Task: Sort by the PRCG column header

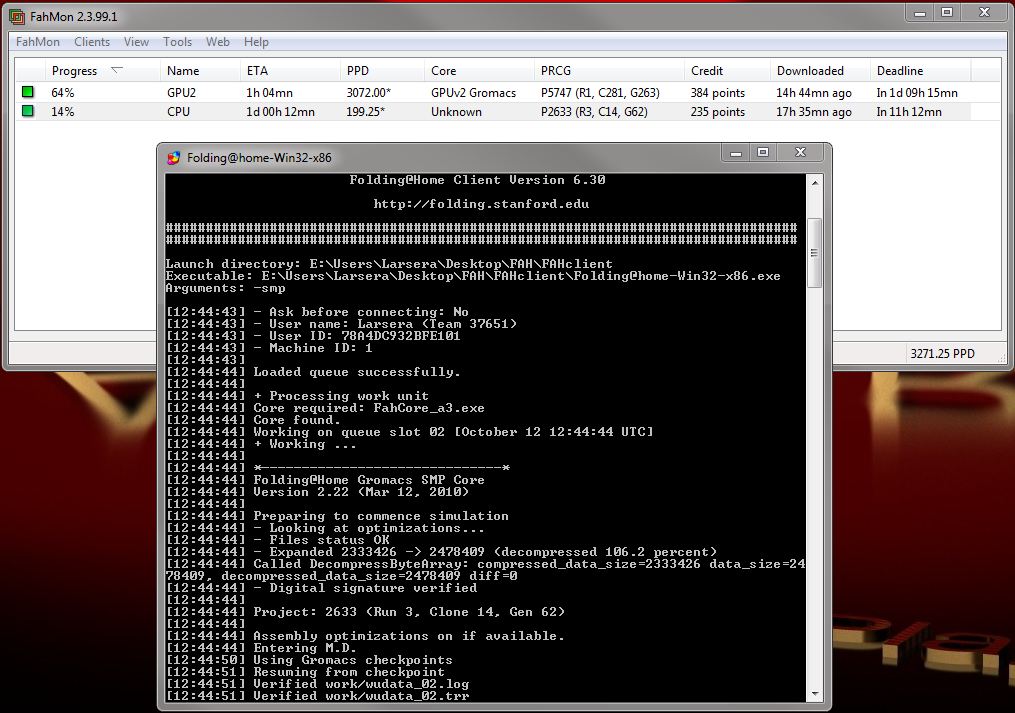Action: coord(609,71)
